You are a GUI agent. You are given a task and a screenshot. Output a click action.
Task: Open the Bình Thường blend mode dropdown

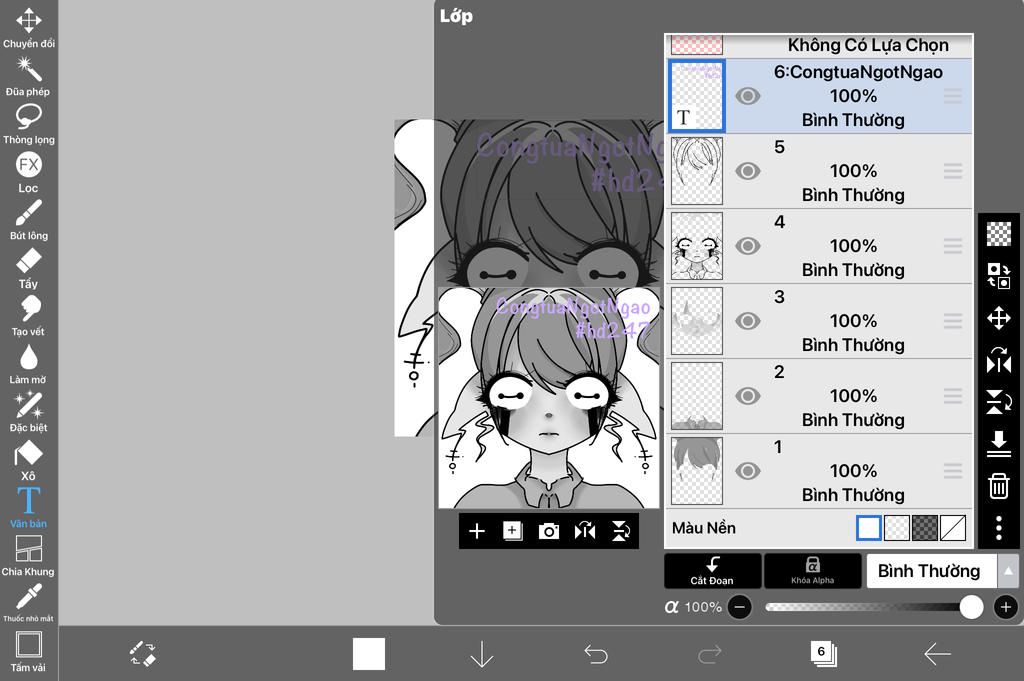[x=931, y=571]
